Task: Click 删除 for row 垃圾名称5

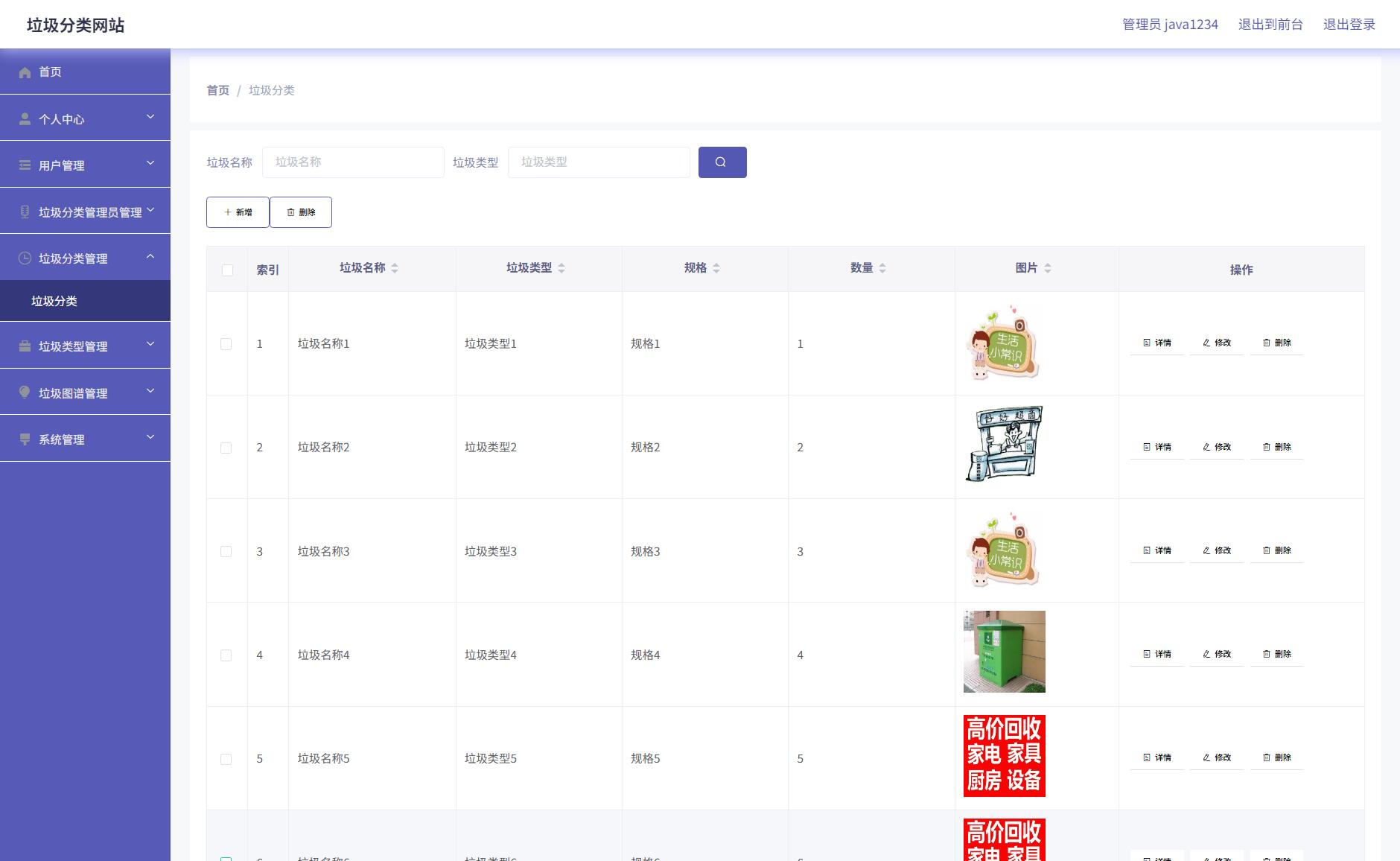Action: coord(1276,758)
